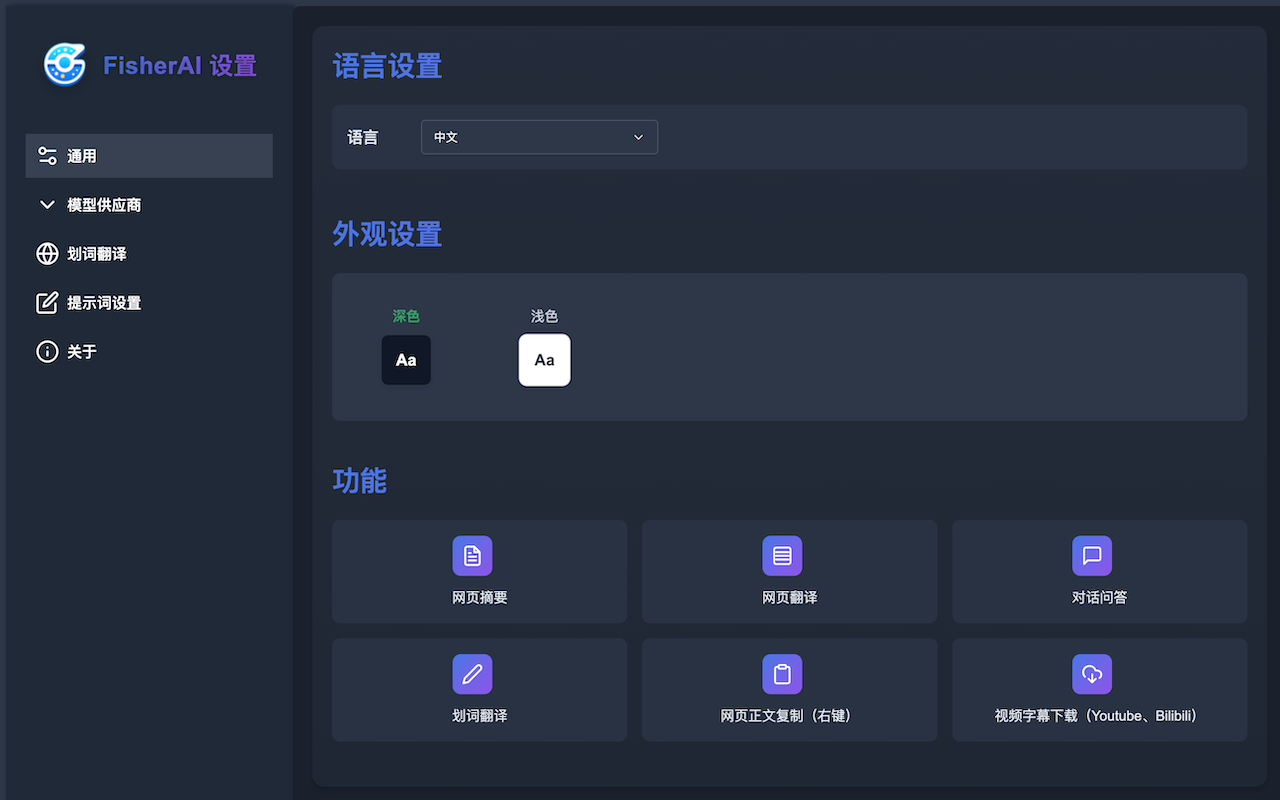Open the 语言 language dropdown
Image resolution: width=1280 pixels, height=800 pixels.
coord(539,137)
